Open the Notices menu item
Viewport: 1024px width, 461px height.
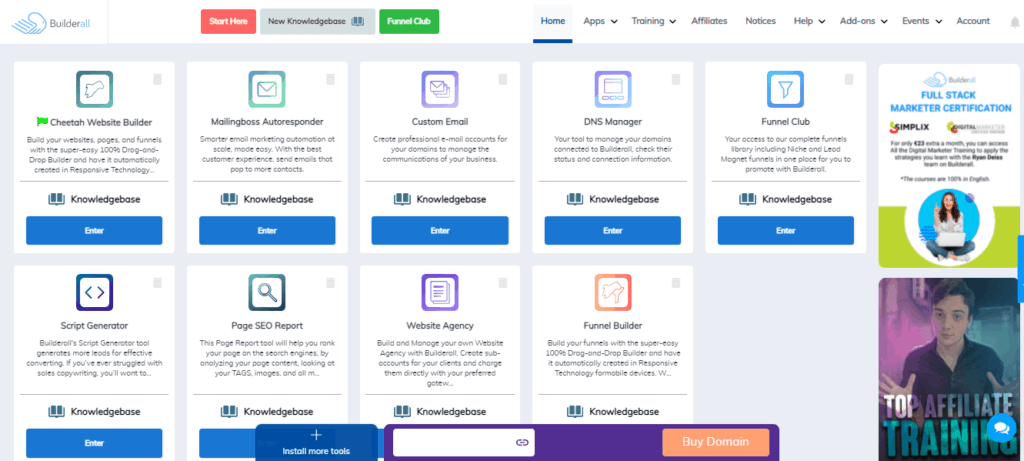tap(760, 21)
